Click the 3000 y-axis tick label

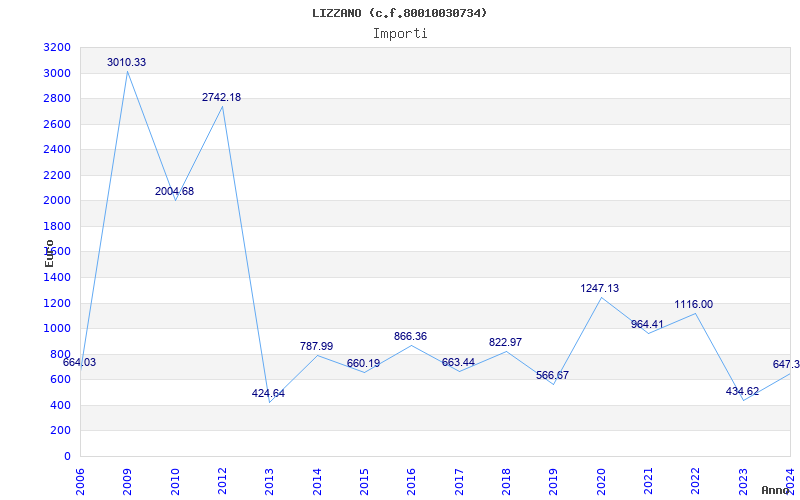pyautogui.click(x=57, y=73)
